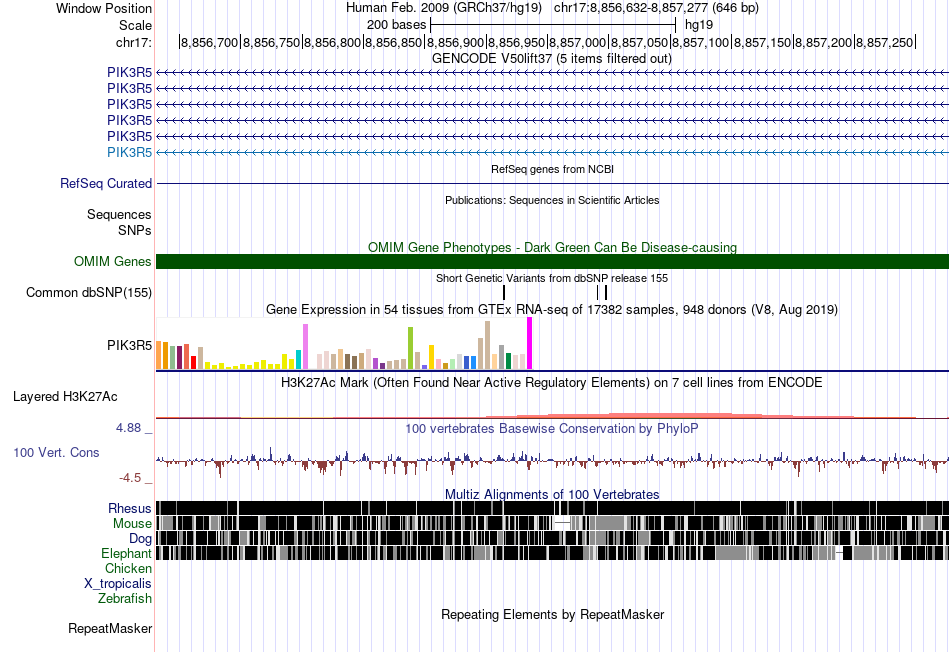Click the Chicken alignment row label
Screen dimensions: 950x652
point(128,568)
